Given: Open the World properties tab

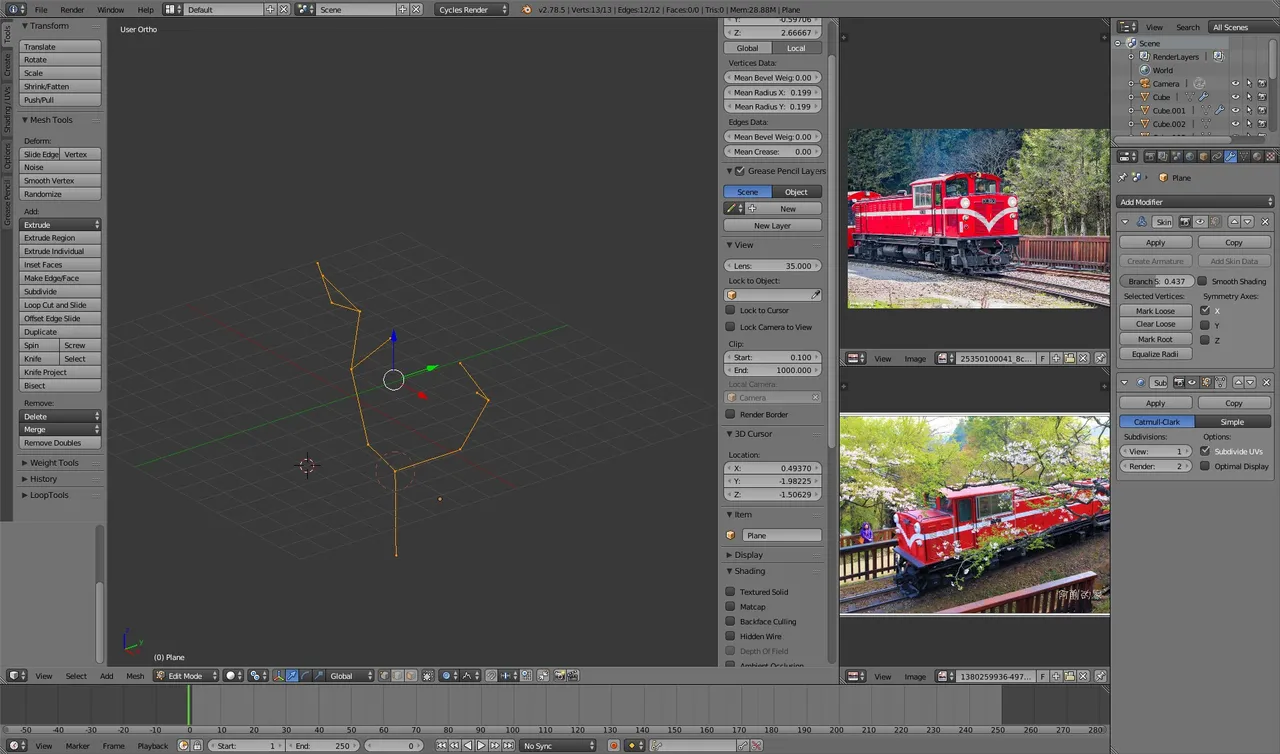Looking at the screenshot, I should [x=1190, y=156].
